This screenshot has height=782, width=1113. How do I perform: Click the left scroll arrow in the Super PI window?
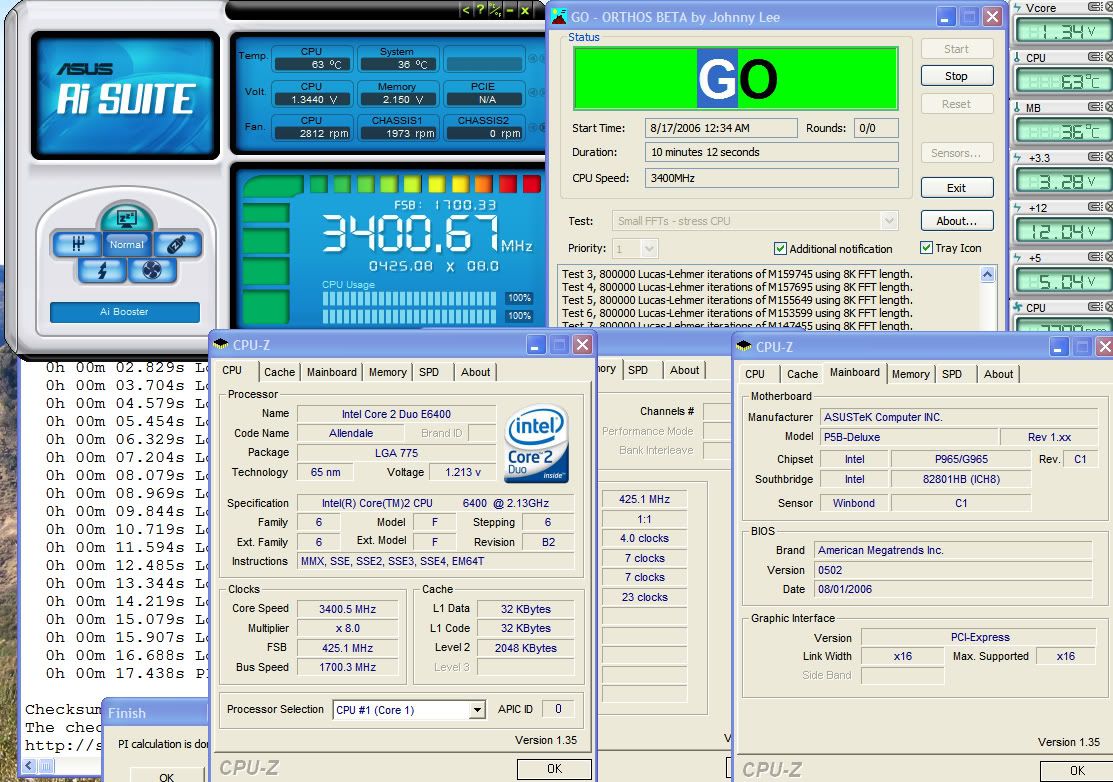coord(30,766)
